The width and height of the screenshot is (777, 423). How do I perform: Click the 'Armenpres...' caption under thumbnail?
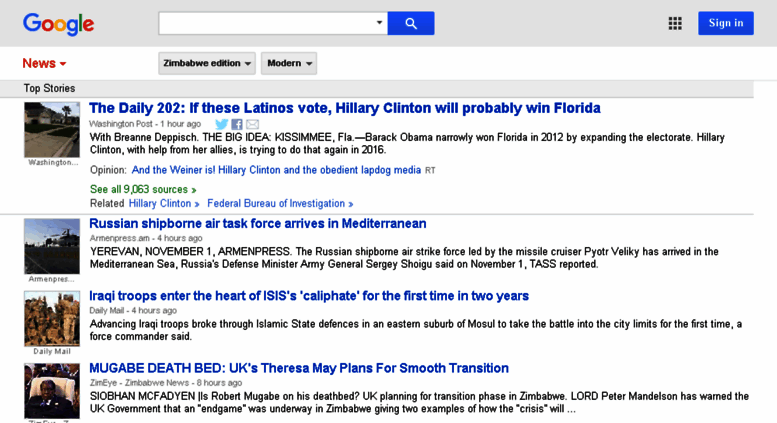(x=52, y=279)
